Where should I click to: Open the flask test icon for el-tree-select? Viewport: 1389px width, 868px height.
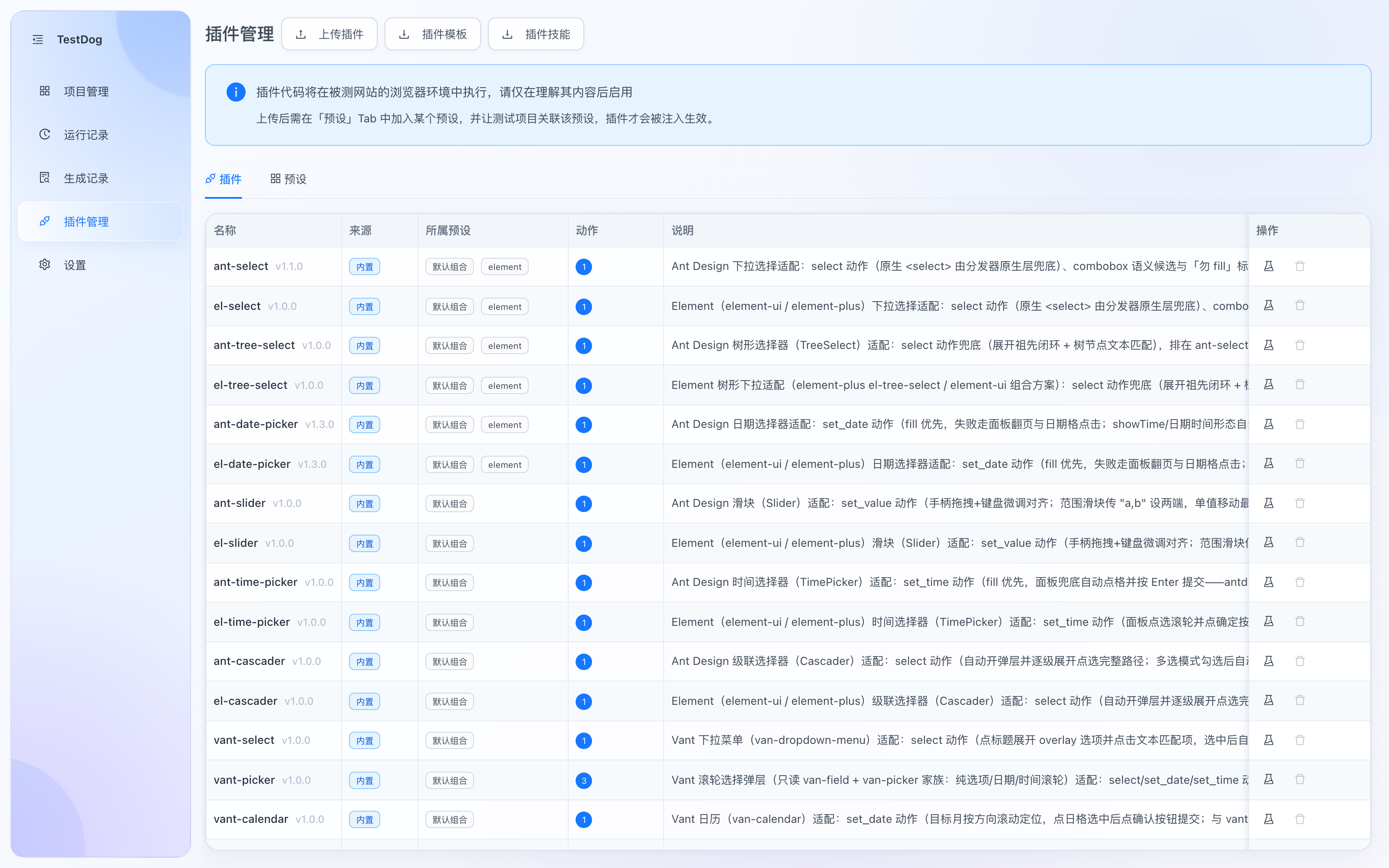[1268, 385]
